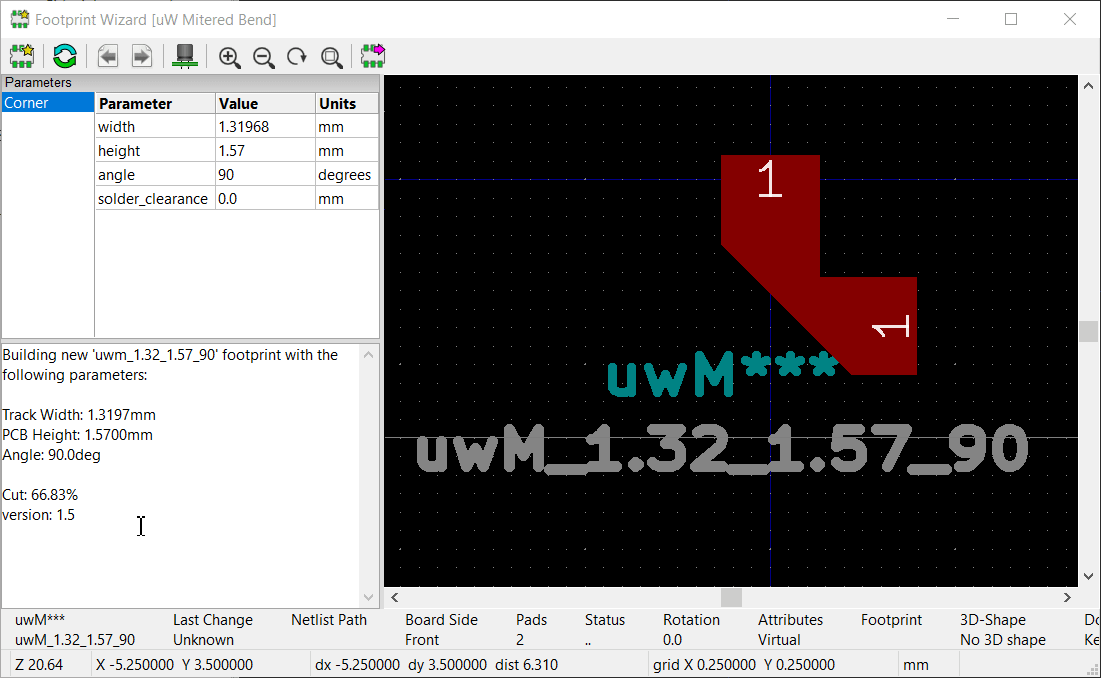Open the 3D viewer for the footprint
Screen dimensions: 1101x678
pos(185,56)
